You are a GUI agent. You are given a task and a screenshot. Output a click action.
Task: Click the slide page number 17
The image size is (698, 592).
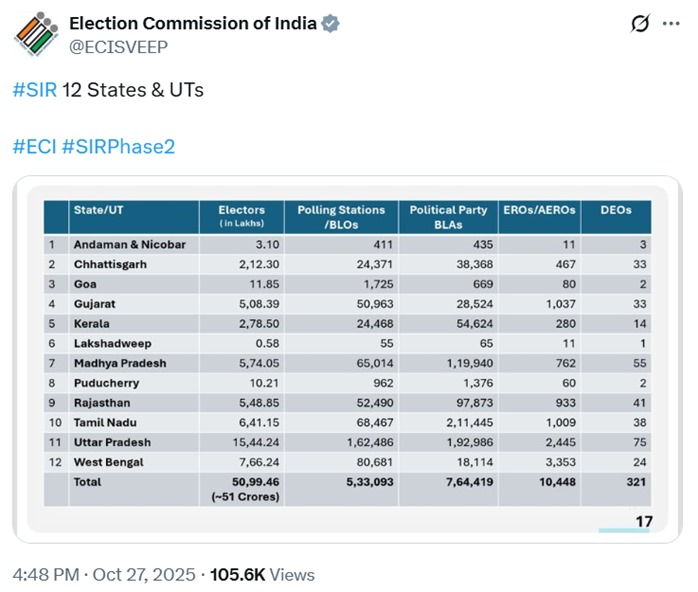coord(644,521)
